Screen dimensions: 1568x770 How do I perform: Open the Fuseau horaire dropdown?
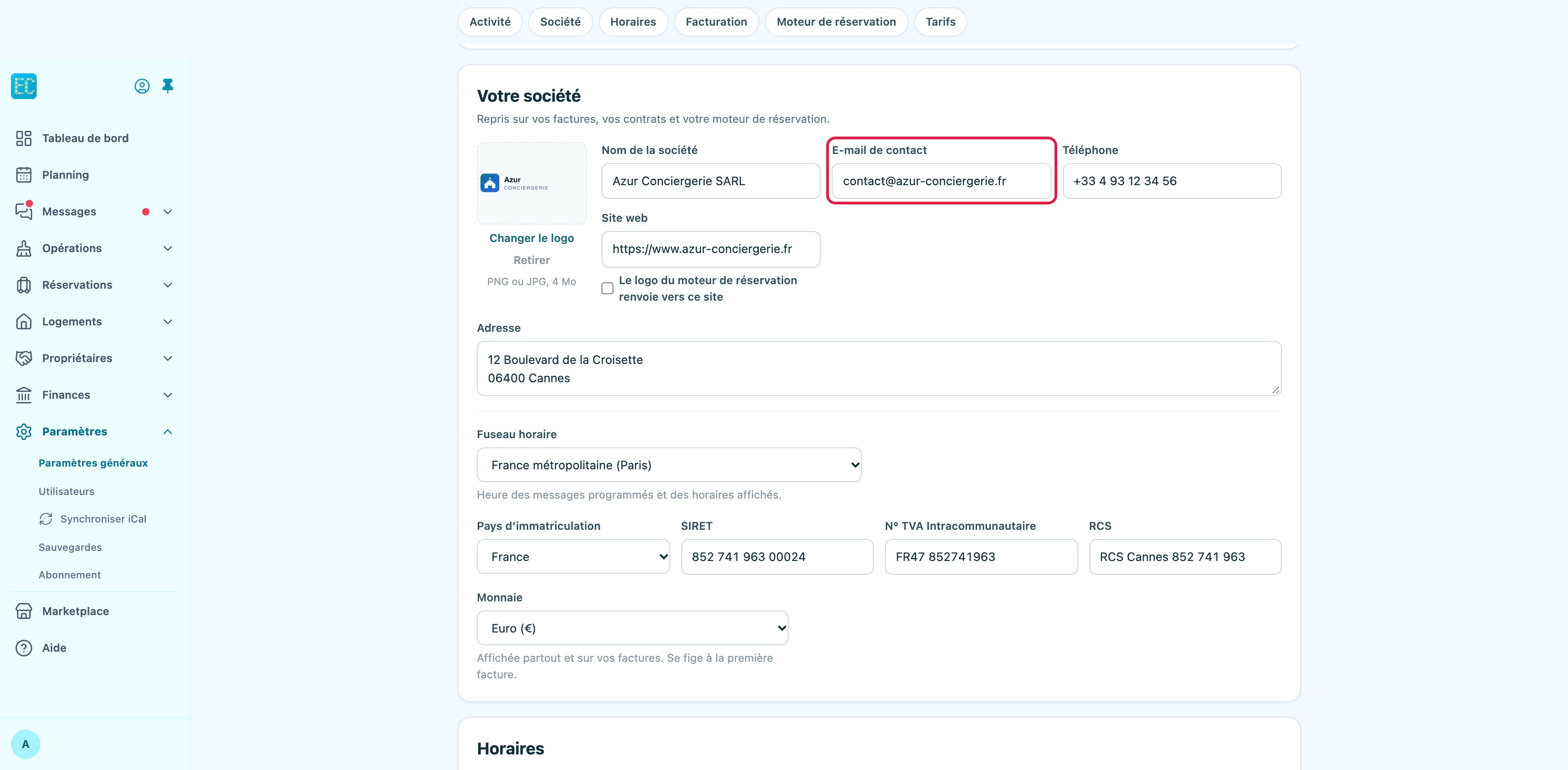coord(669,465)
